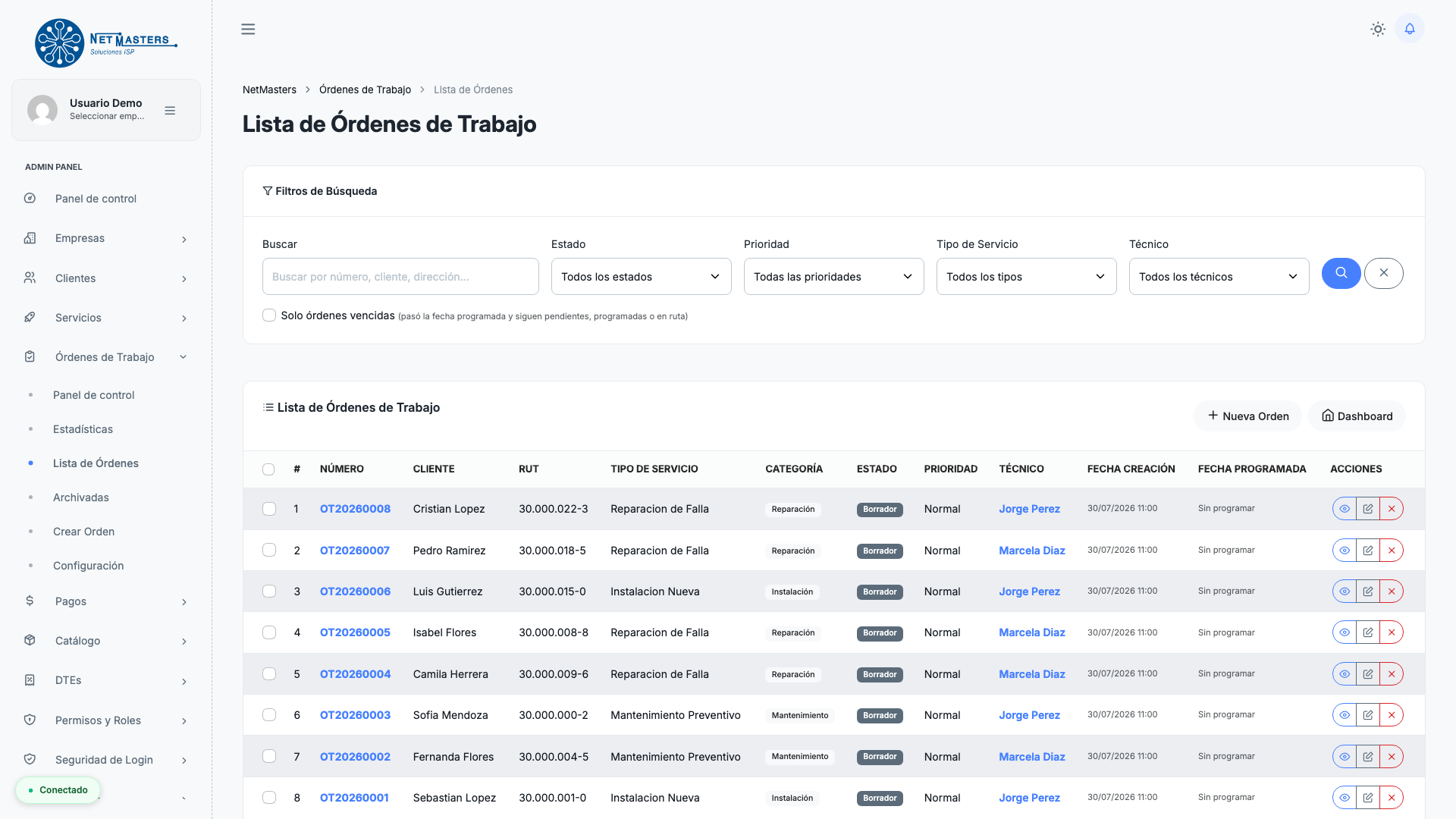Open the Técnico dropdown Todos los técnicos
Screen dimensions: 1456x819
pyautogui.click(x=1219, y=277)
